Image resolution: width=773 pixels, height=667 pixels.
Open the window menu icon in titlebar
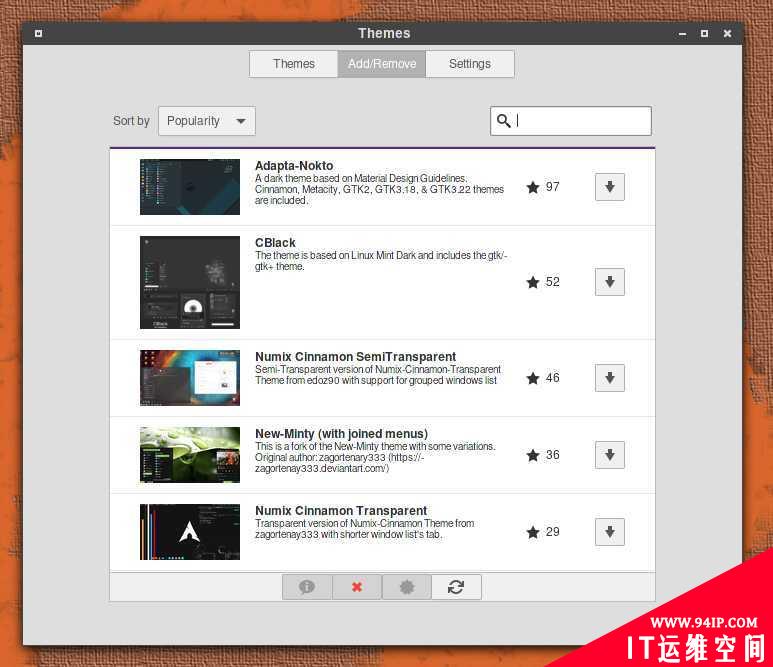[38, 34]
